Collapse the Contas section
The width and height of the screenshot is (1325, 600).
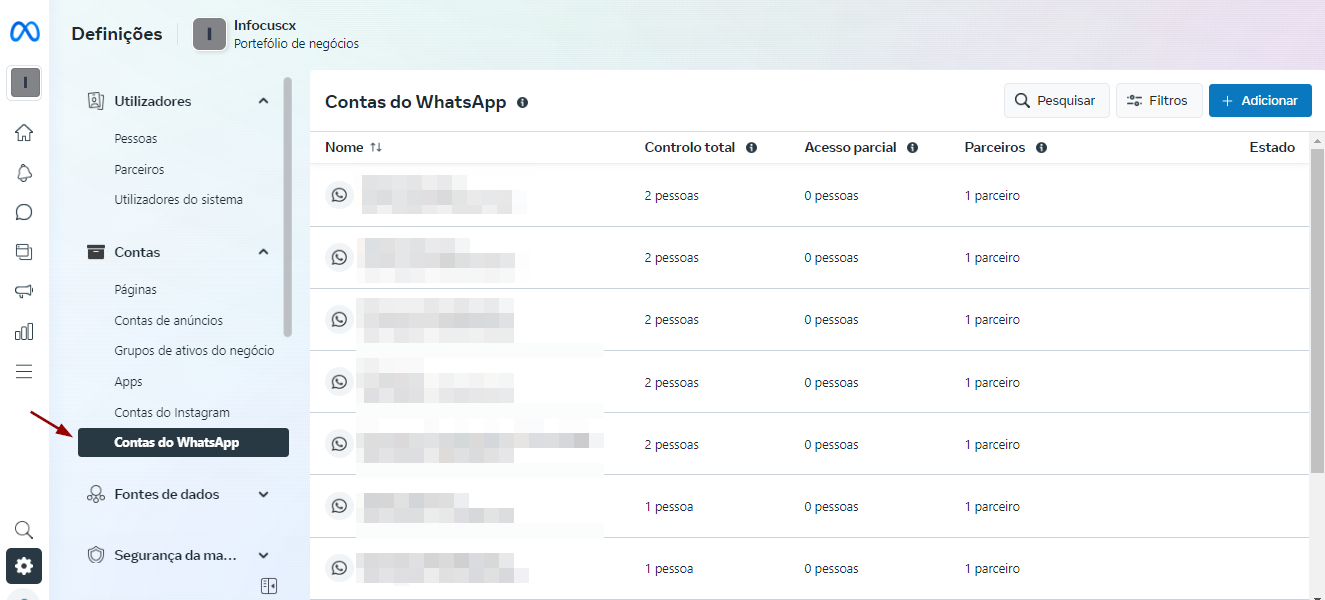(x=263, y=252)
